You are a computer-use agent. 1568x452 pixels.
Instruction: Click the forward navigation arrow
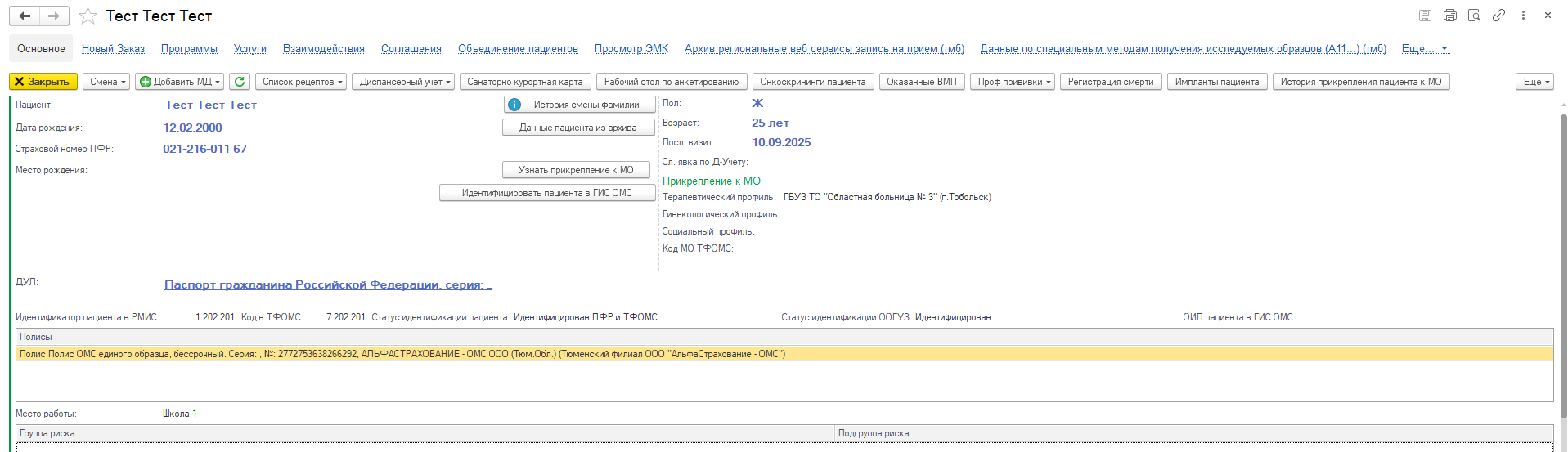pos(54,16)
